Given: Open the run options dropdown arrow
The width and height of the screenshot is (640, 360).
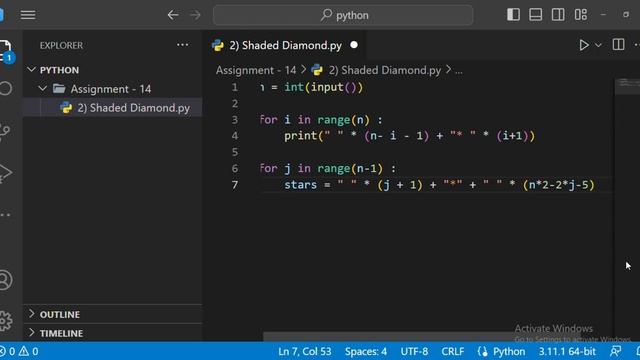Looking at the screenshot, I should pos(598,45).
